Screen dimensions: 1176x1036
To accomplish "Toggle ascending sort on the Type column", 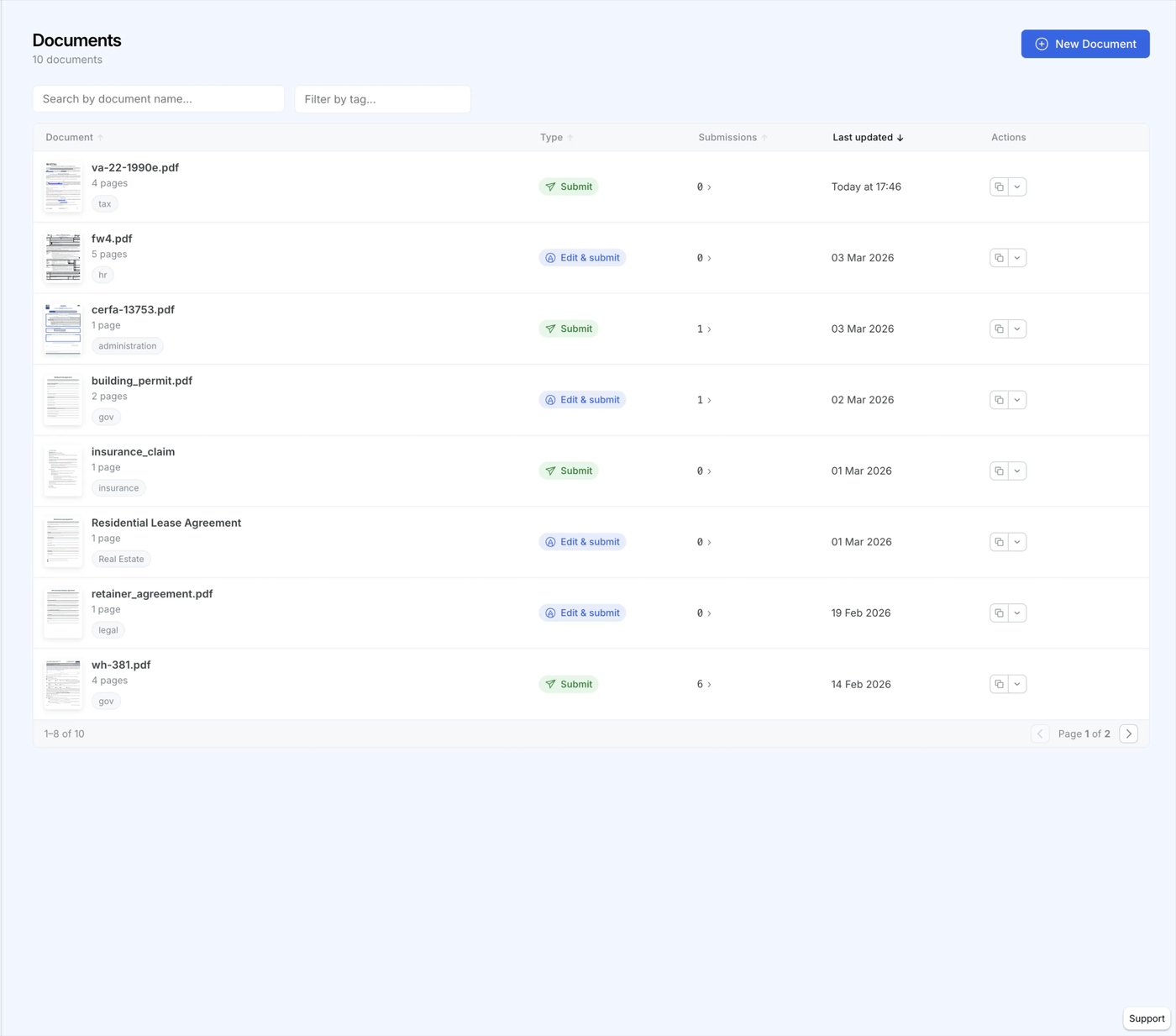I will pyautogui.click(x=571, y=137).
